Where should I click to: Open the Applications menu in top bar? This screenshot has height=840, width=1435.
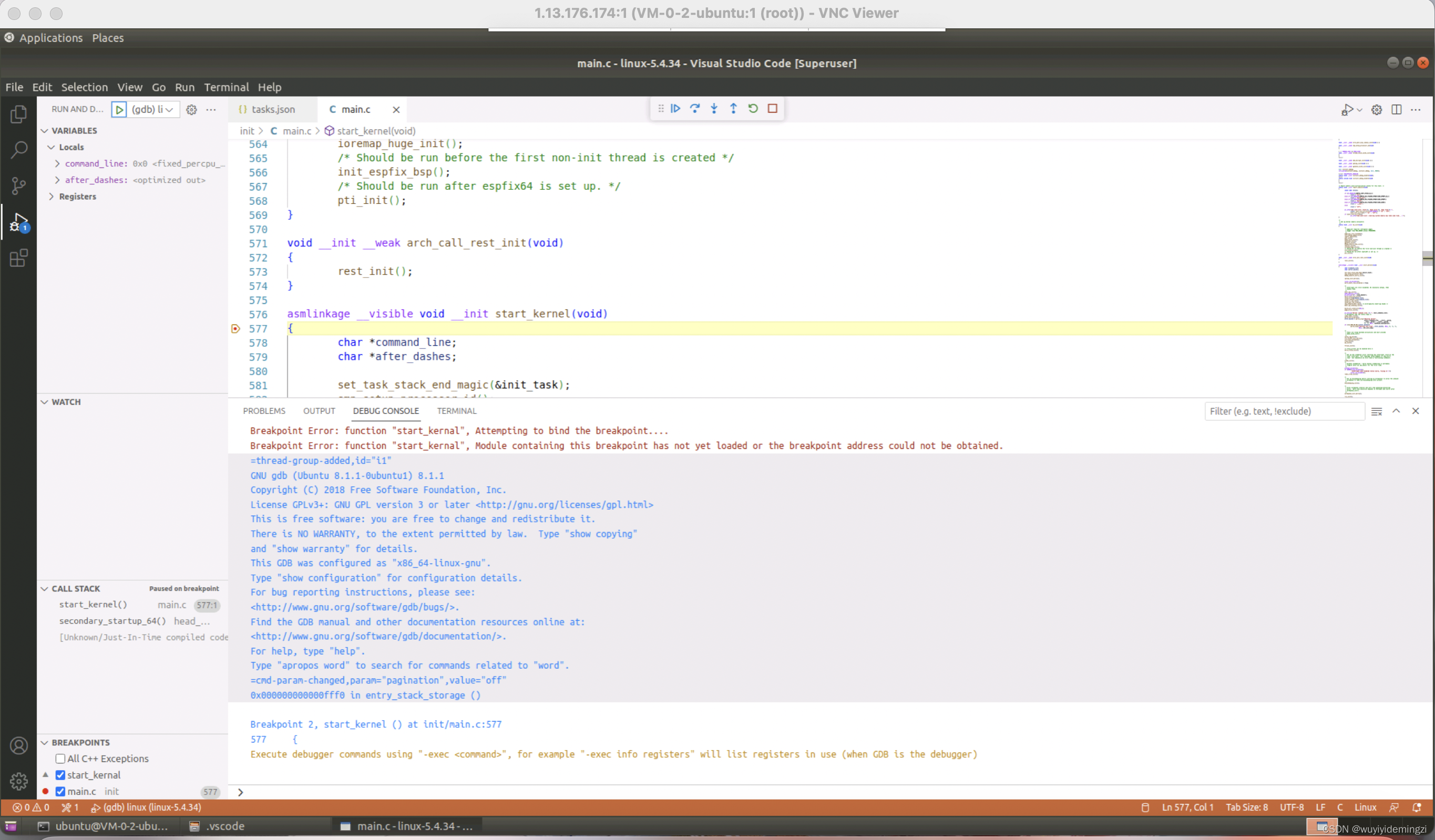(x=50, y=38)
